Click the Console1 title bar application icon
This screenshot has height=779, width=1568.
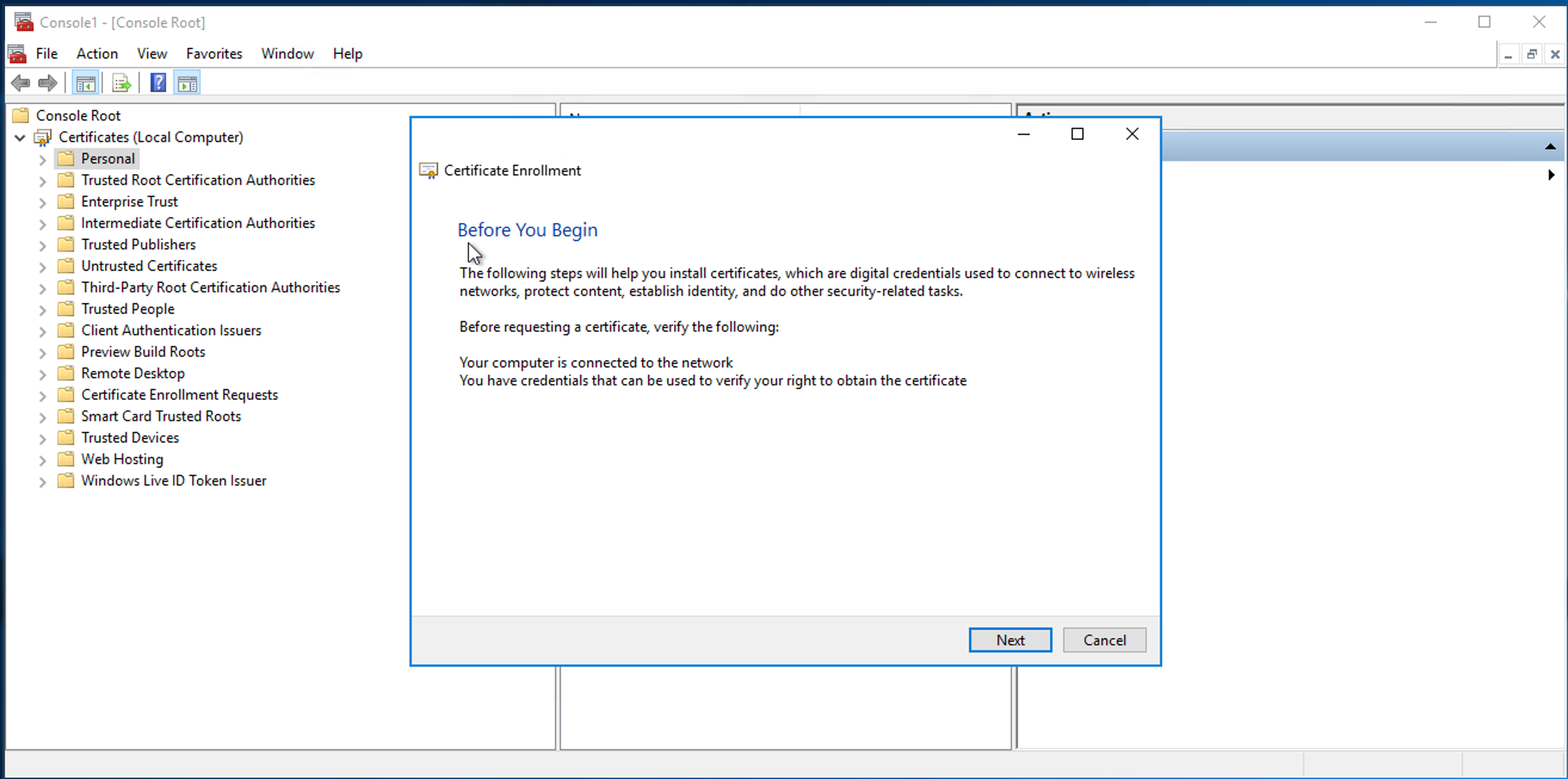pos(24,22)
